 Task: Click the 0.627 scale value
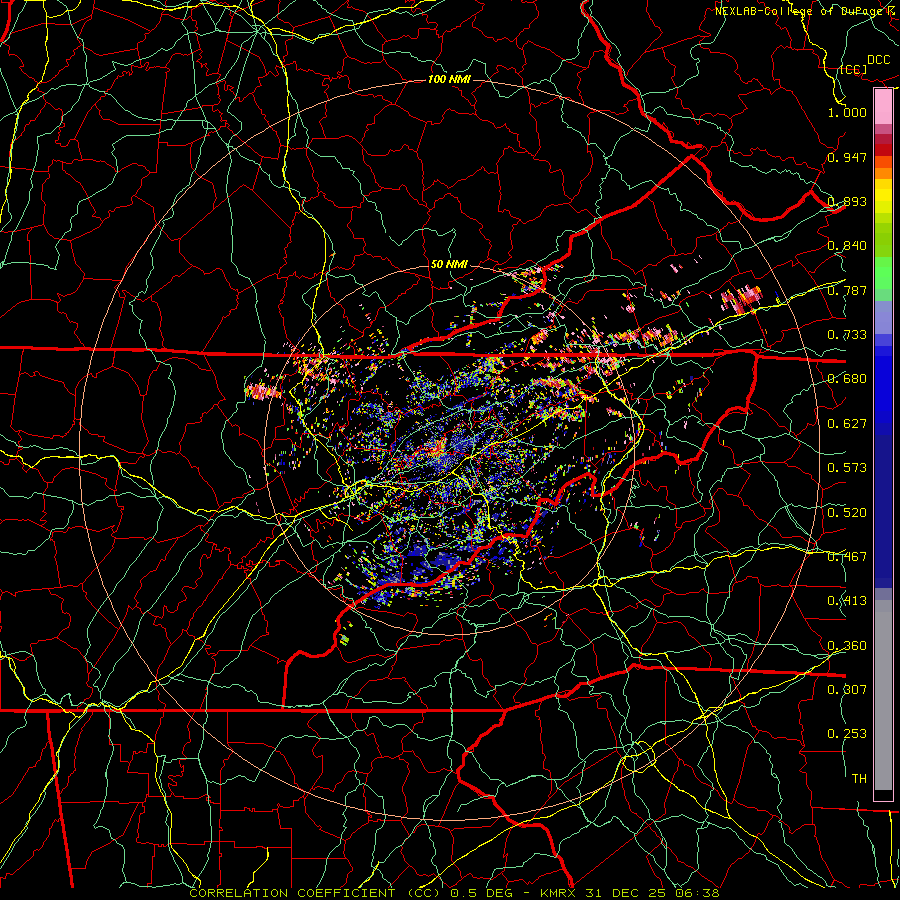(847, 424)
